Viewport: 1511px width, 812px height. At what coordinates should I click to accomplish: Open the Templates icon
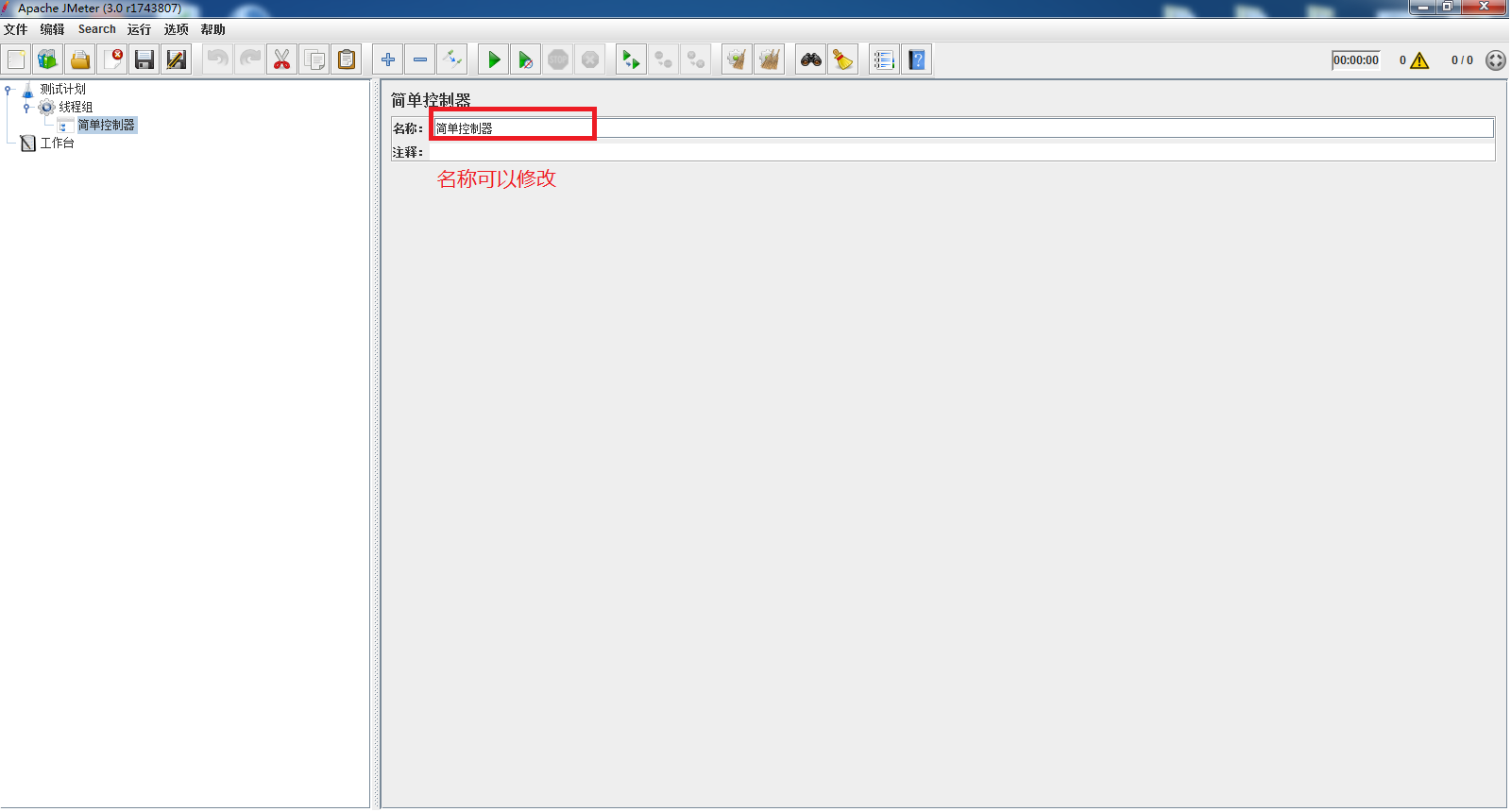pyautogui.click(x=48, y=59)
